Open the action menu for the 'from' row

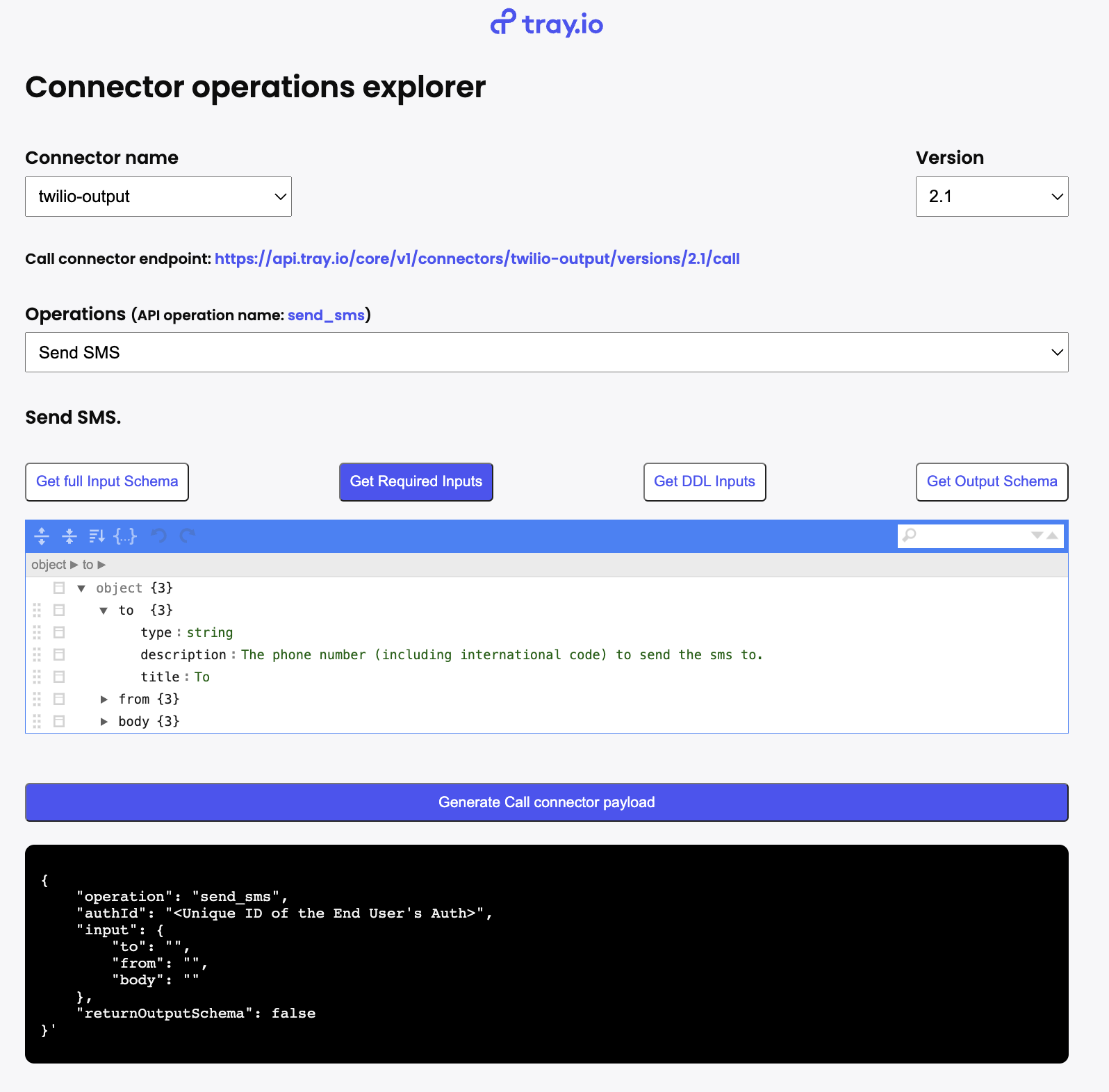point(59,699)
